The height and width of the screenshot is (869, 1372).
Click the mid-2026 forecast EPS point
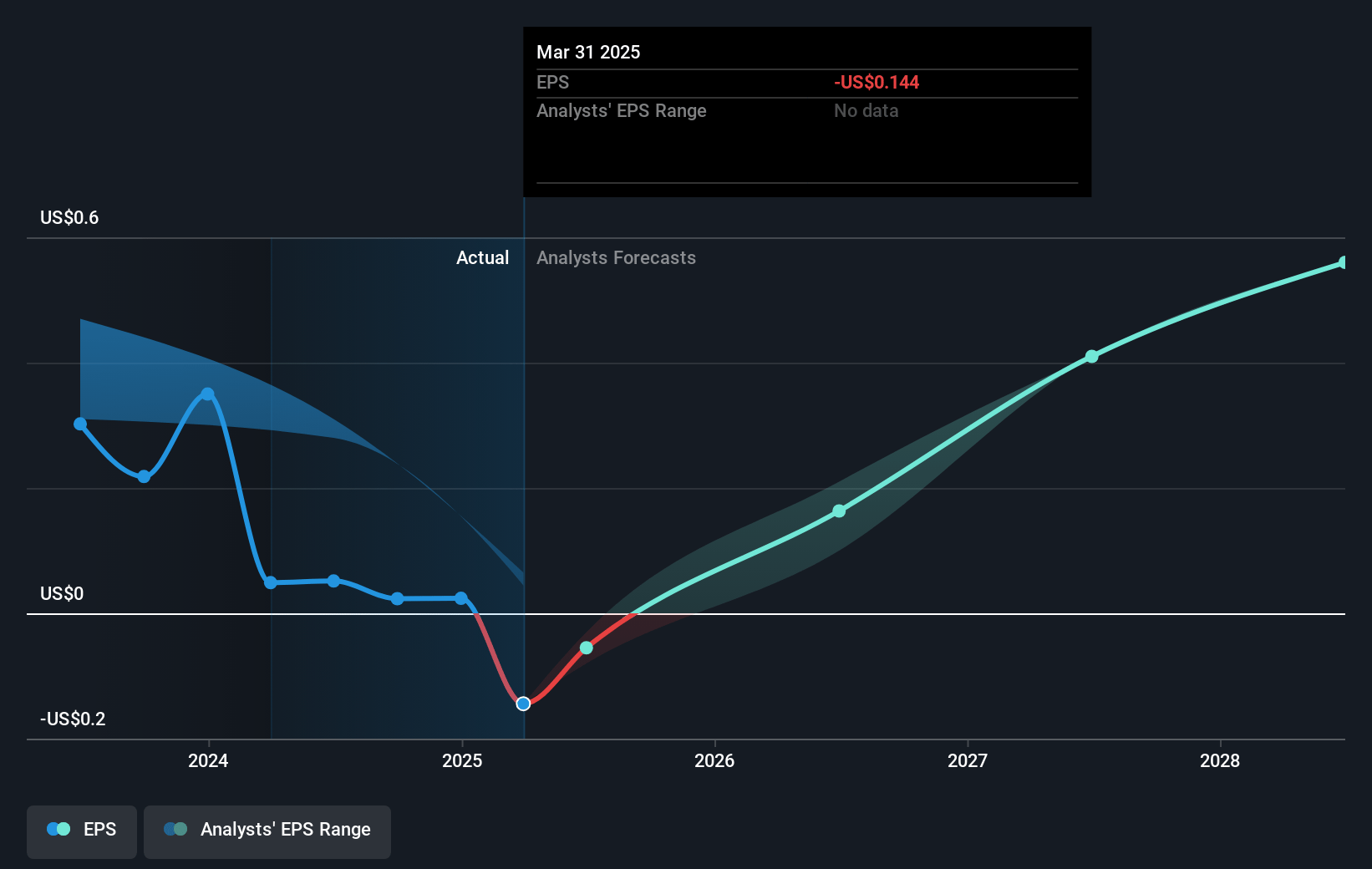[x=839, y=511]
